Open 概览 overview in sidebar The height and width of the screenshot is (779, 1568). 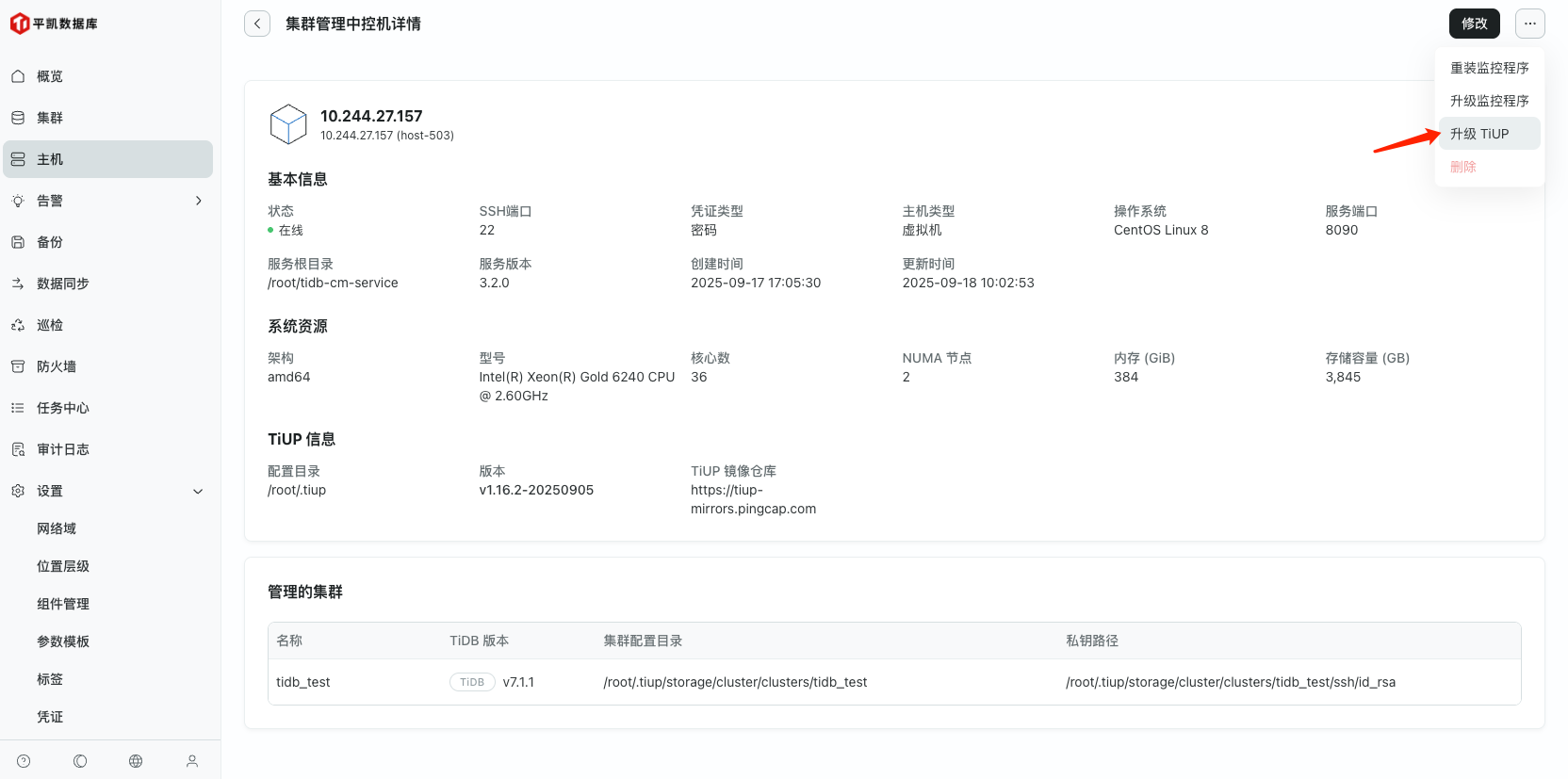pos(50,76)
